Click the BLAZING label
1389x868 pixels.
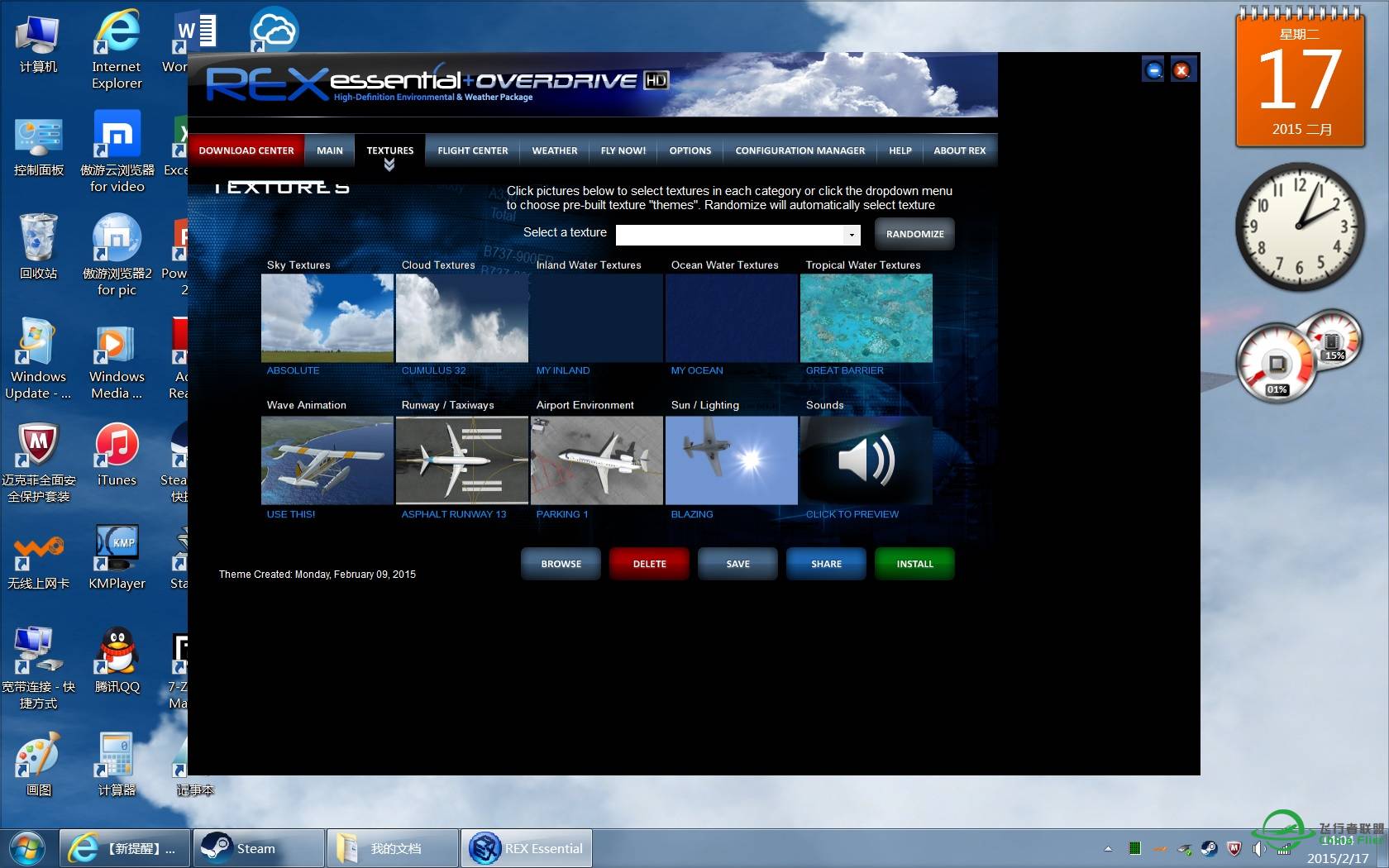pyautogui.click(x=692, y=514)
